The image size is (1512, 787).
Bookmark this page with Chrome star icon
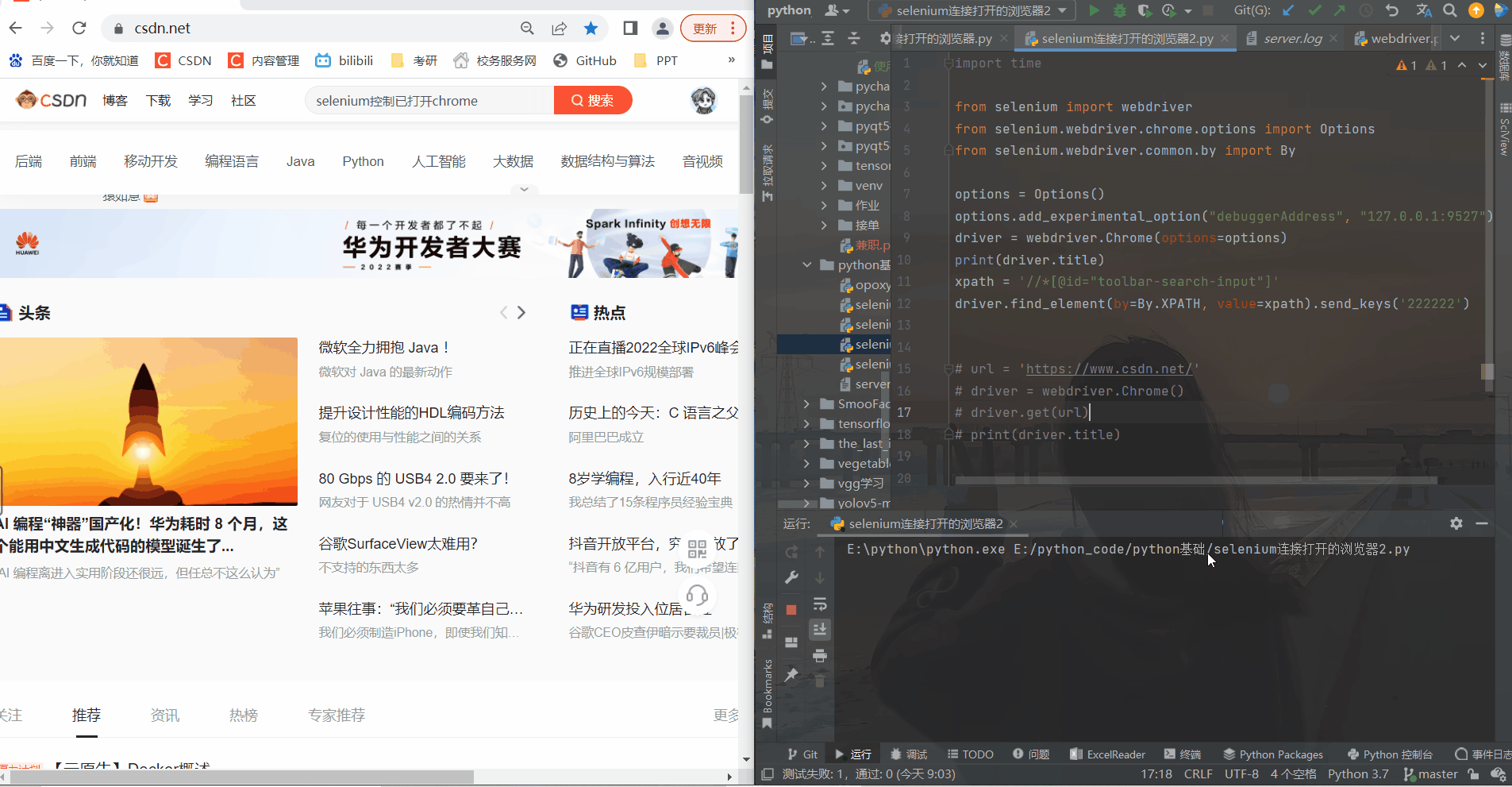click(x=591, y=29)
